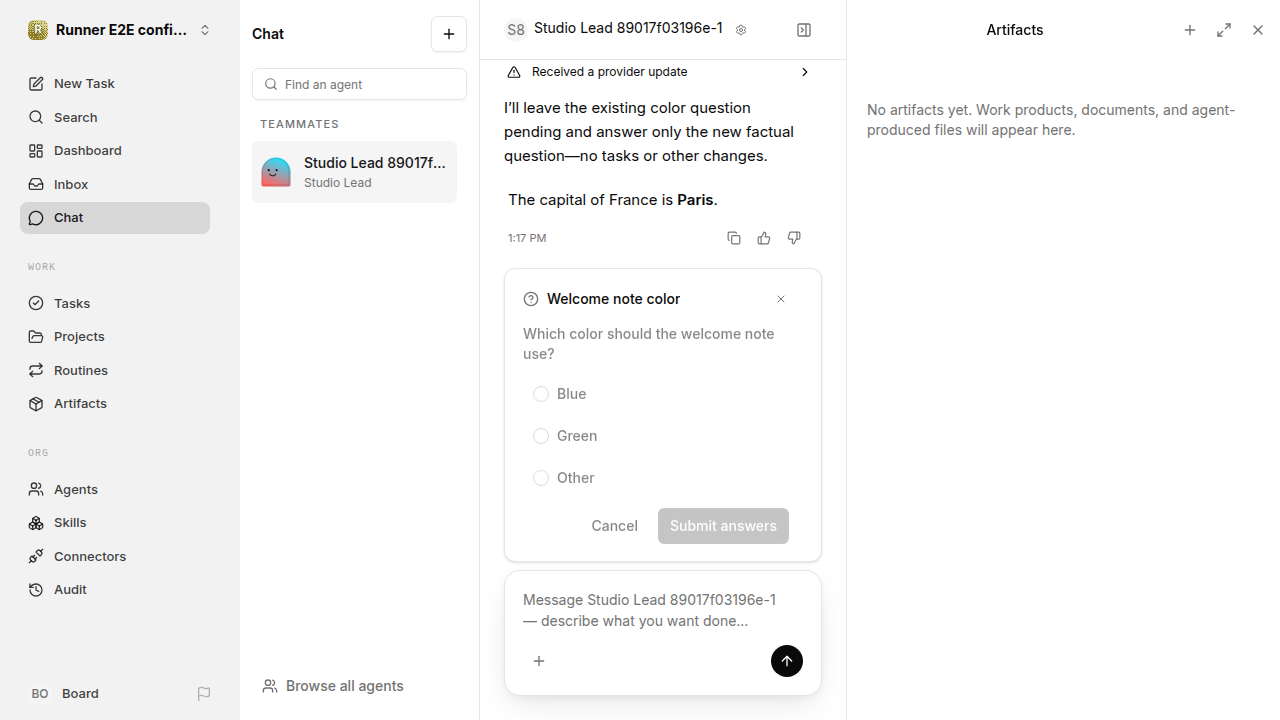
Task: Click the Browse all agents link
Action: (x=333, y=686)
